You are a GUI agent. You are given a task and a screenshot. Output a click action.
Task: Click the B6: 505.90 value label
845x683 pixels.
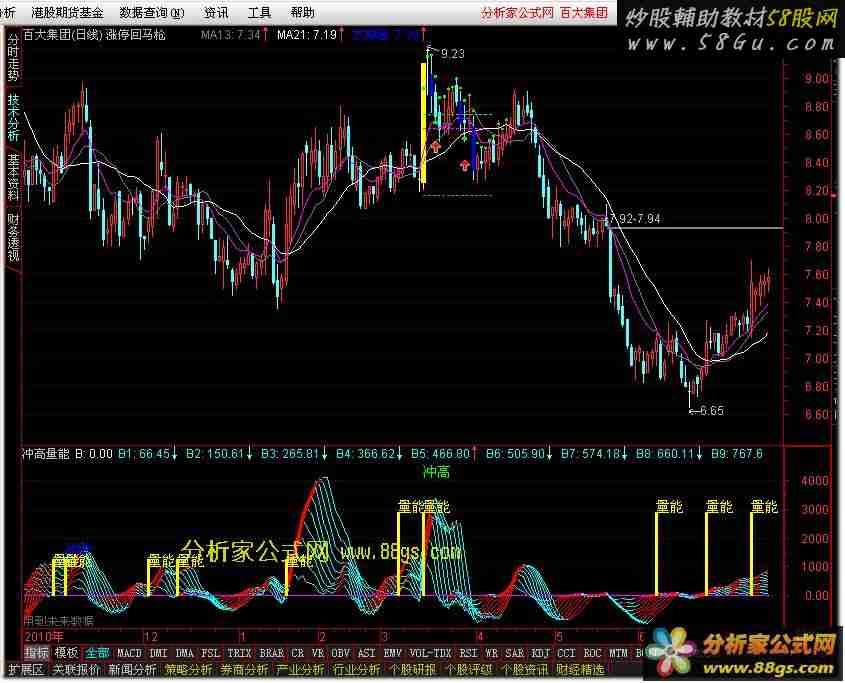(515, 454)
